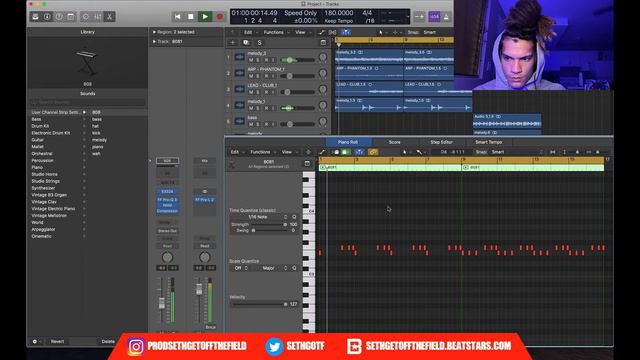
Task: Adjust the Velocity slider
Action: [x=259, y=304]
